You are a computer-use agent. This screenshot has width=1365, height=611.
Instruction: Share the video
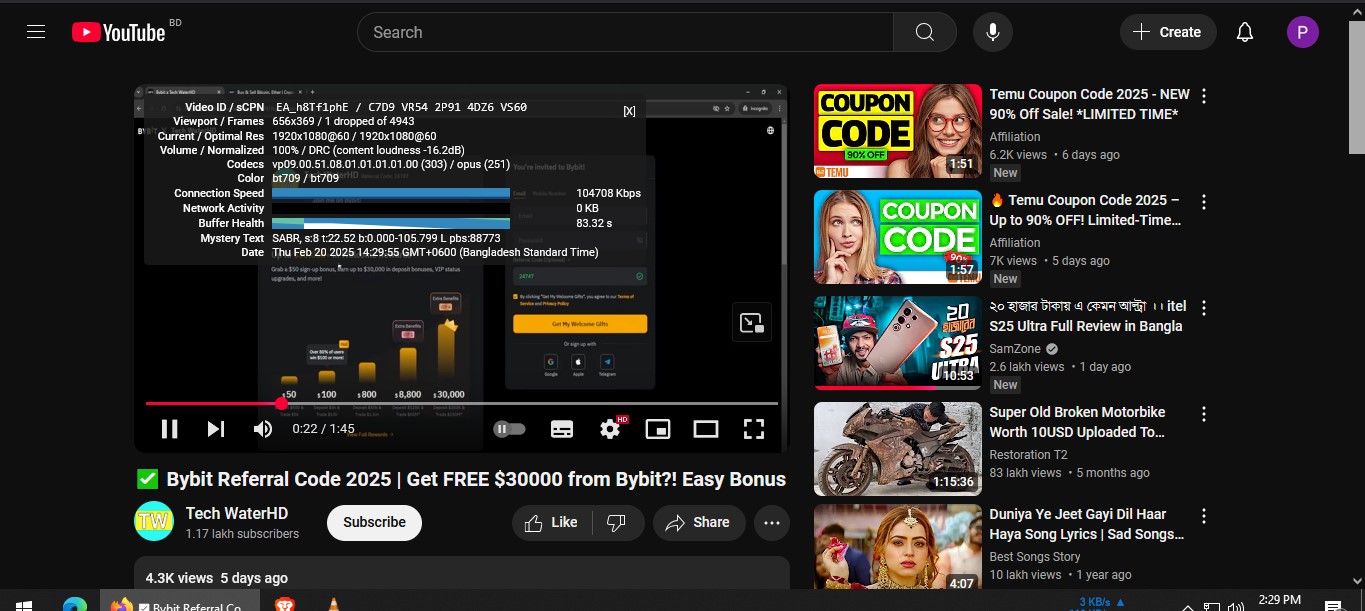point(698,522)
